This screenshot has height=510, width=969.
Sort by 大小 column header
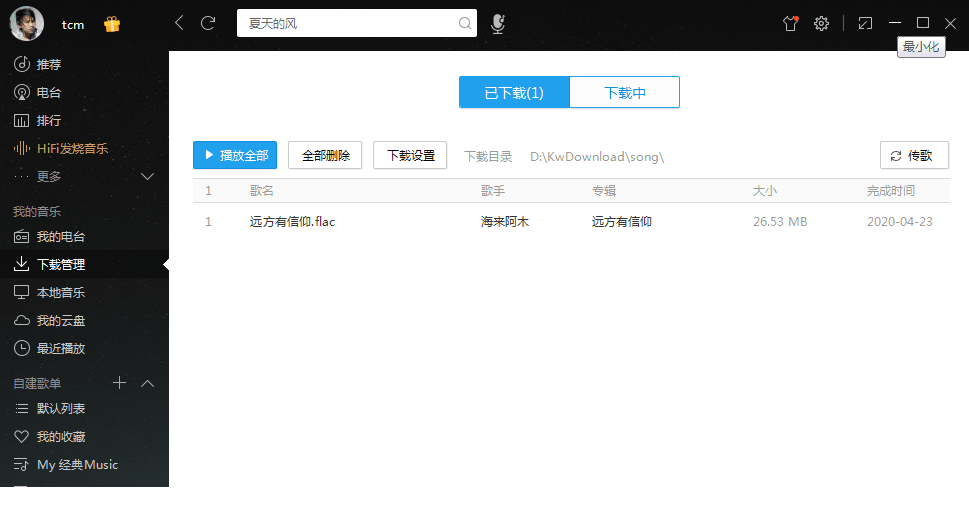(764, 191)
